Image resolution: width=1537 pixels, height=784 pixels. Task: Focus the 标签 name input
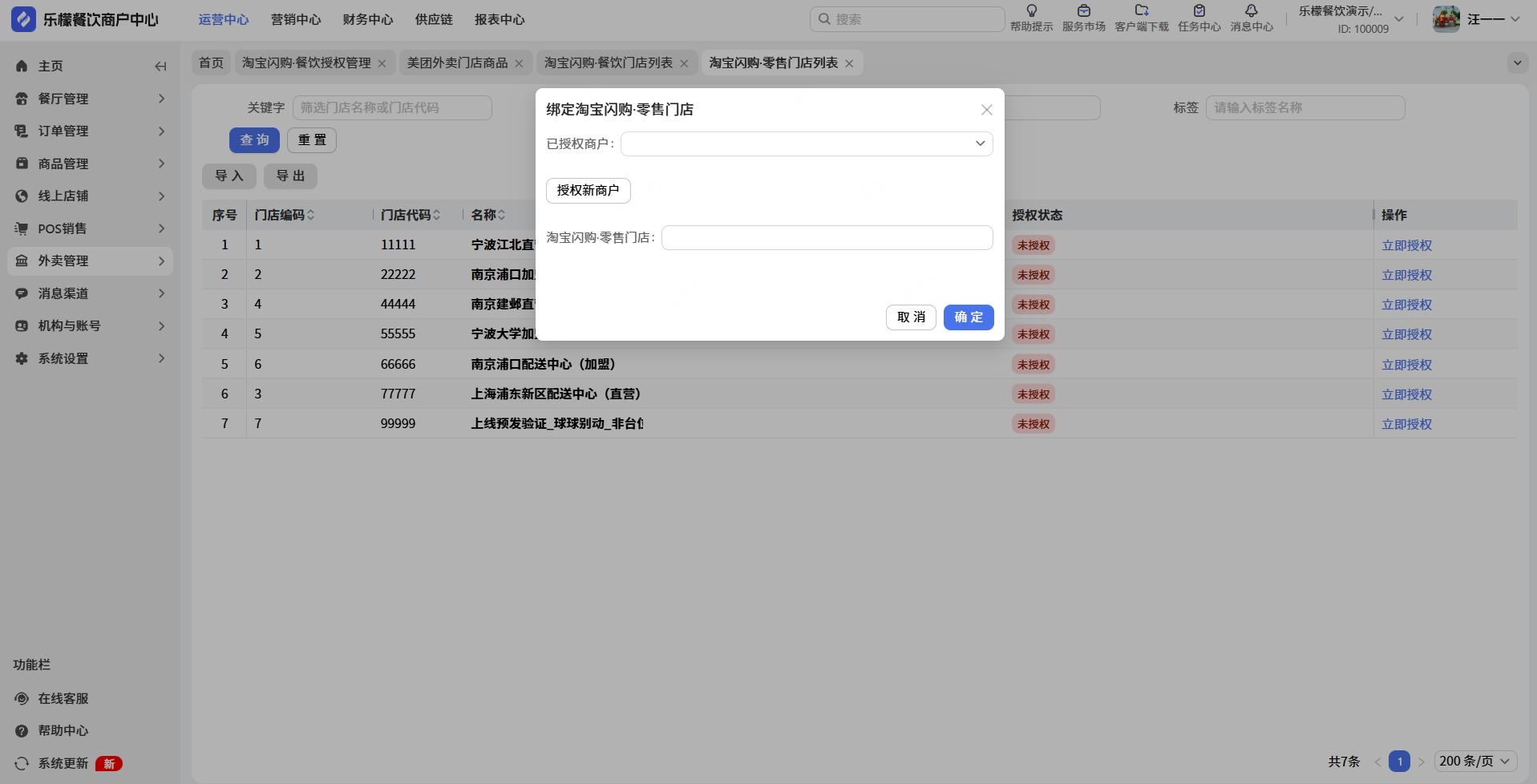(x=1305, y=107)
